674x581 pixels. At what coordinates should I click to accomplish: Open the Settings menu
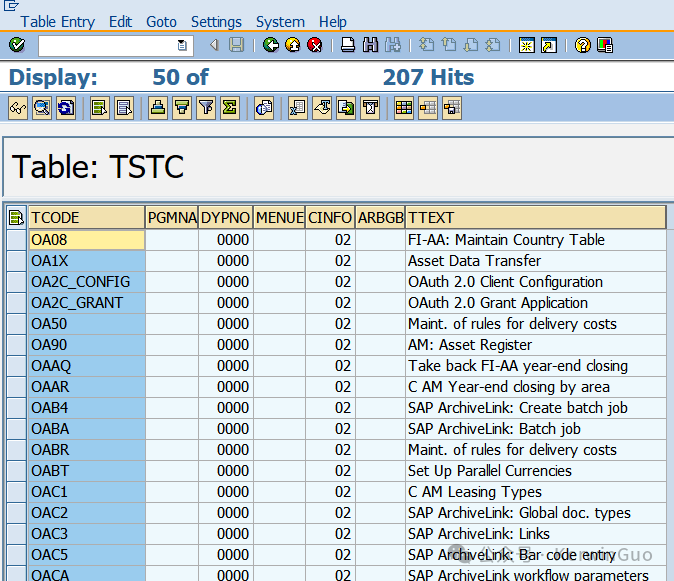216,21
